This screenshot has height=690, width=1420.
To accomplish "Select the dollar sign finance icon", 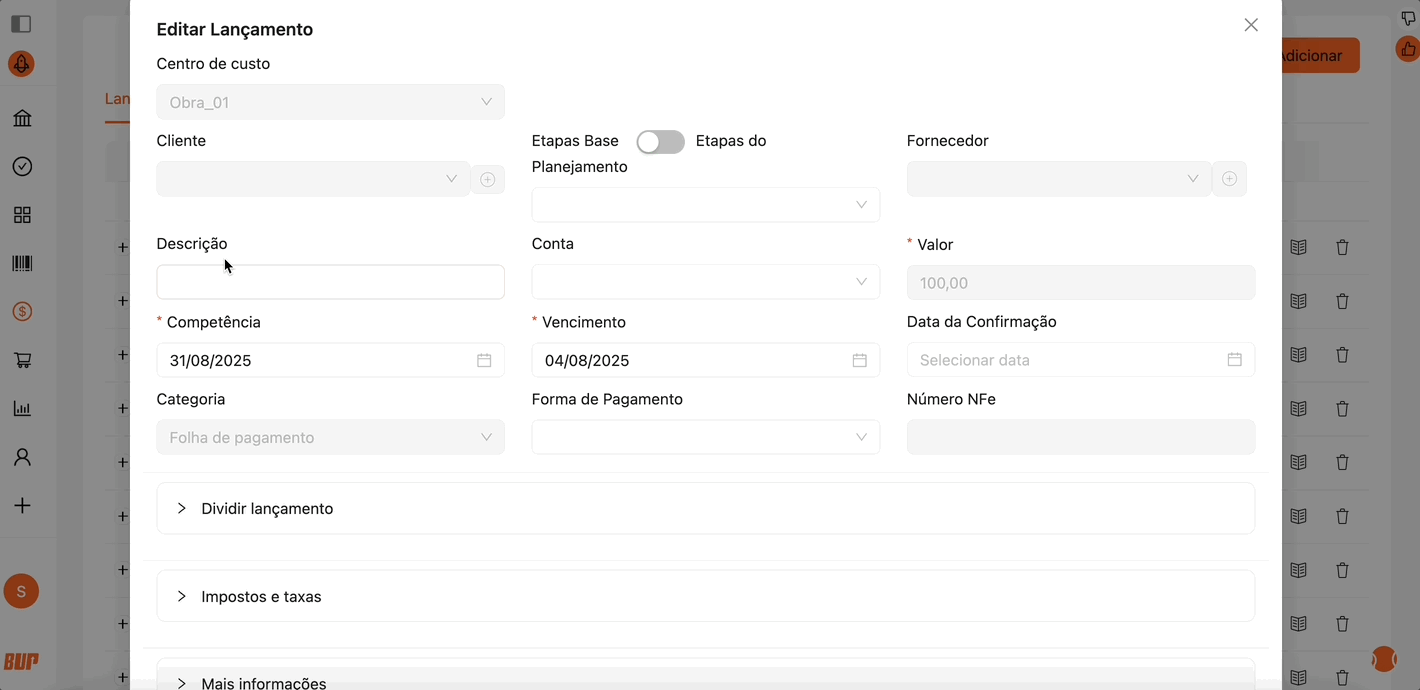I will click(x=22, y=312).
